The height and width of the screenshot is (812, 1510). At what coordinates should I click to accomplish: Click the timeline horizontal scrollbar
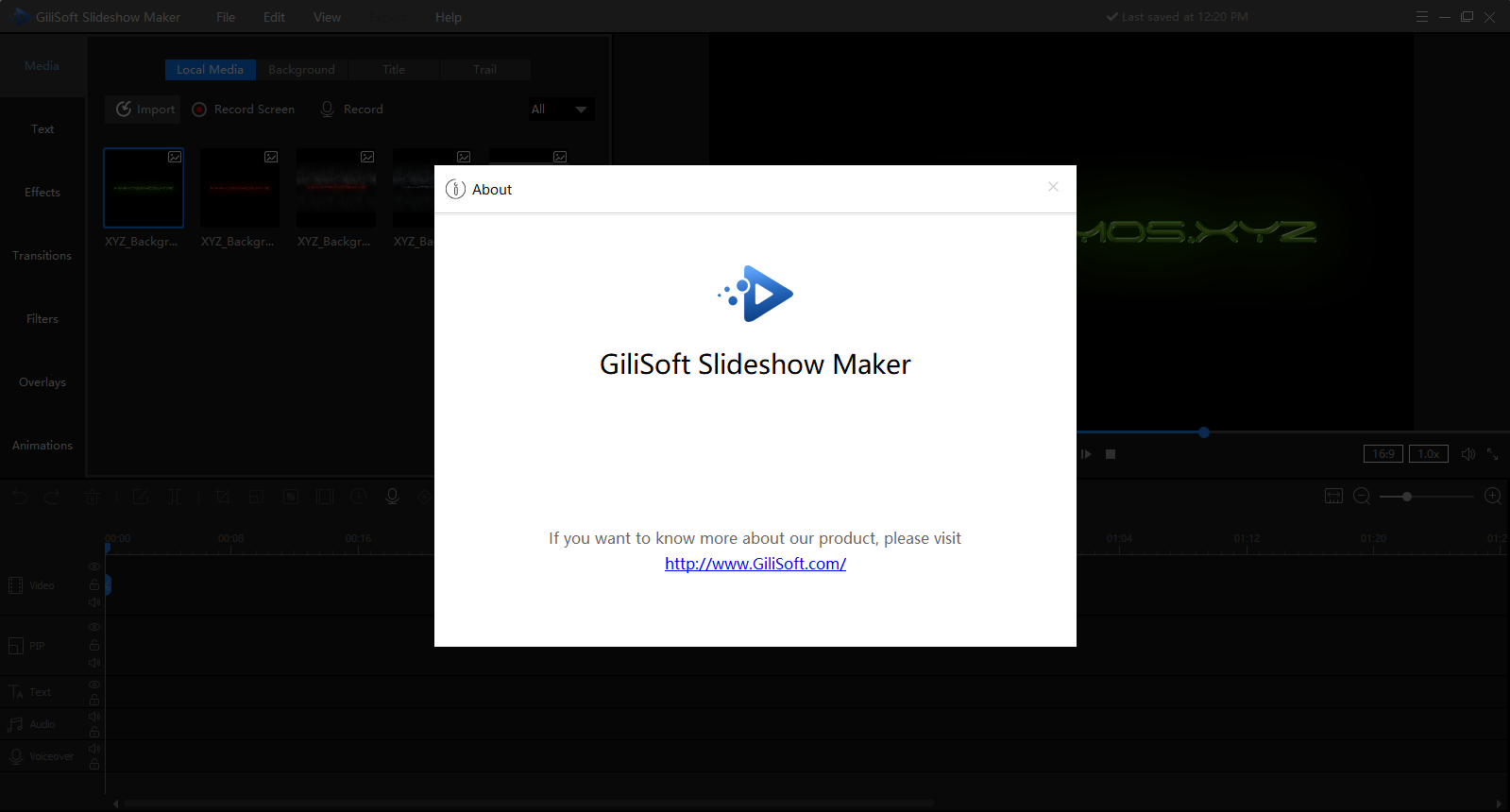529,804
